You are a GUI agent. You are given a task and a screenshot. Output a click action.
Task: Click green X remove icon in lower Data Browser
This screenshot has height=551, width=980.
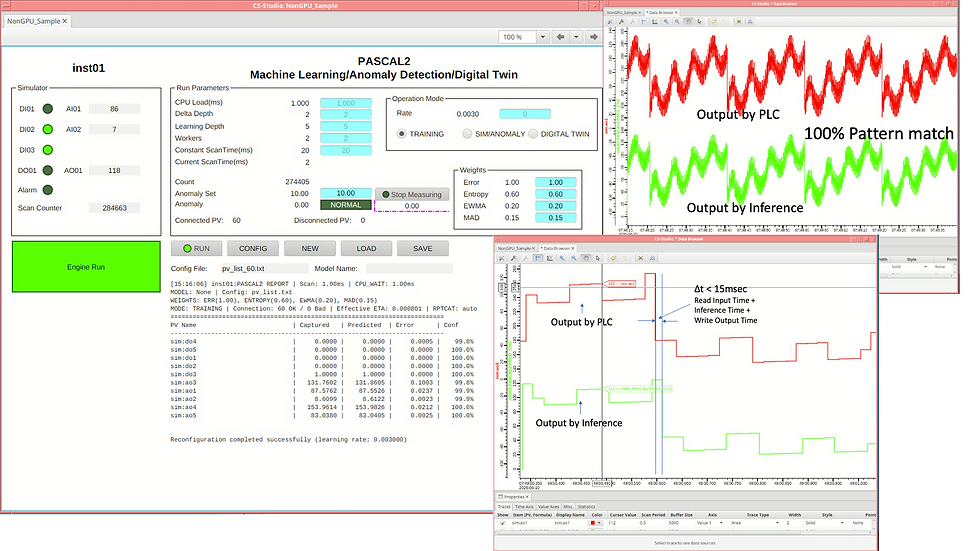pyautogui.click(x=640, y=258)
